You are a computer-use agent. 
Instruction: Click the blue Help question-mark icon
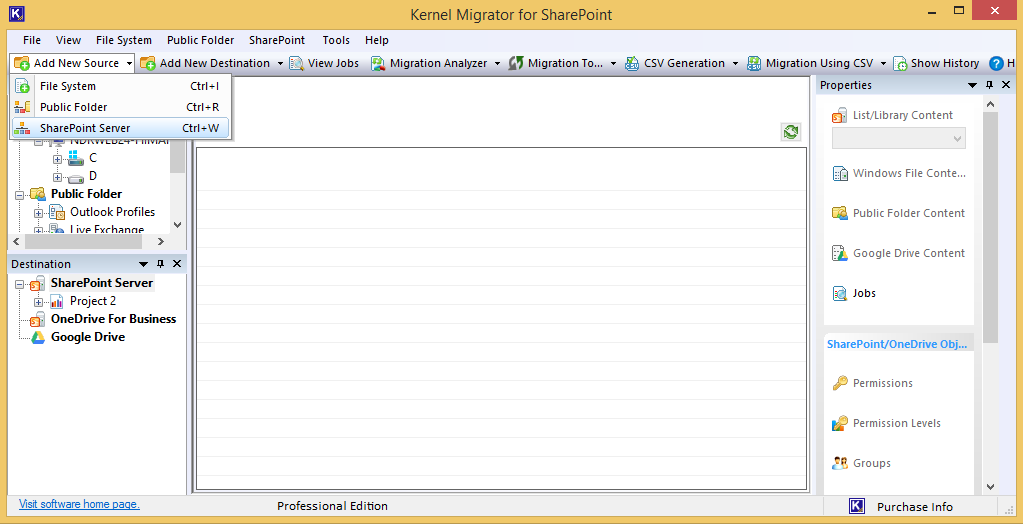point(996,63)
